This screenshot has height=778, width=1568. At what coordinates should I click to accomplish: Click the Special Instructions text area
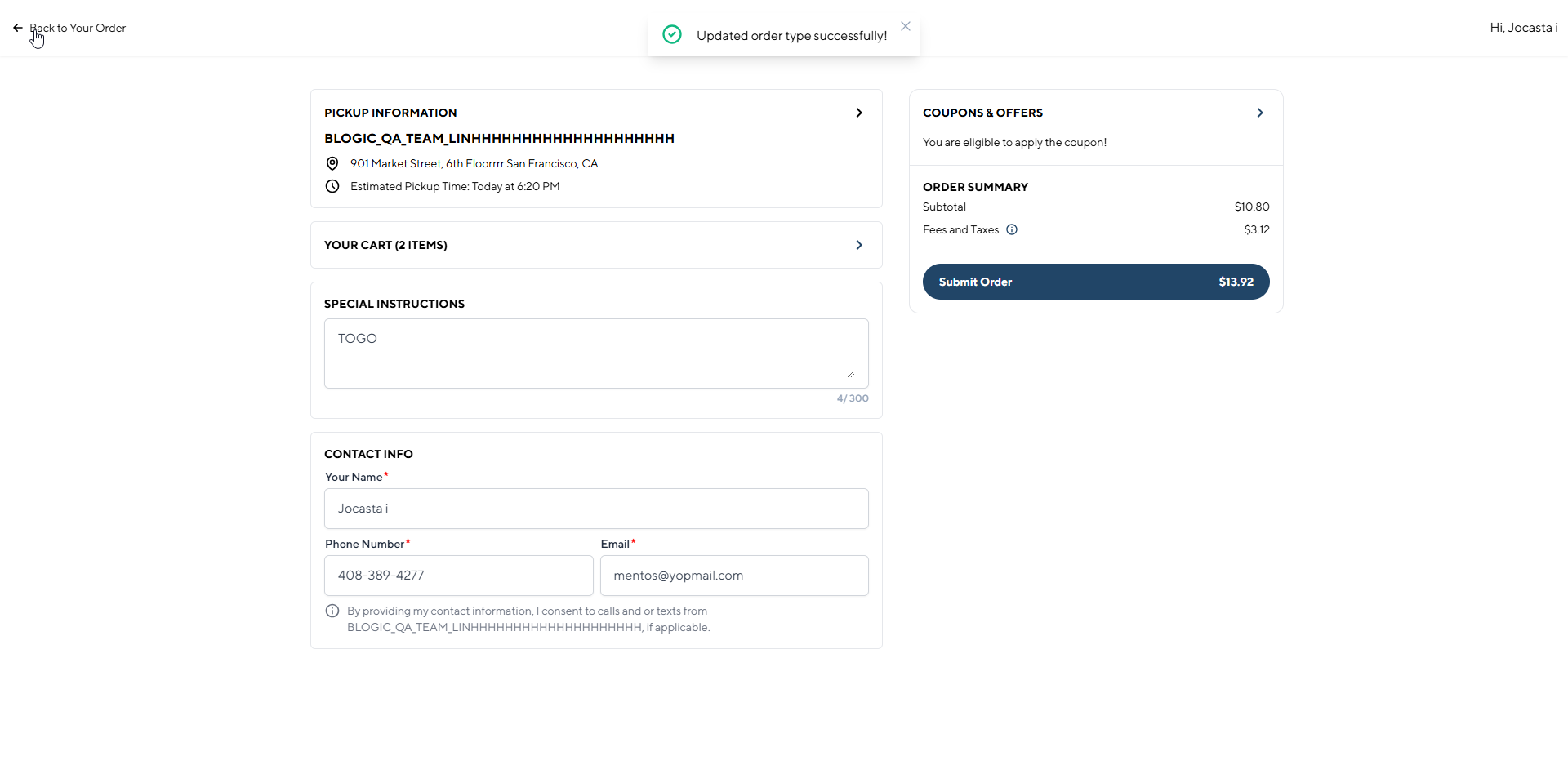(x=595, y=353)
